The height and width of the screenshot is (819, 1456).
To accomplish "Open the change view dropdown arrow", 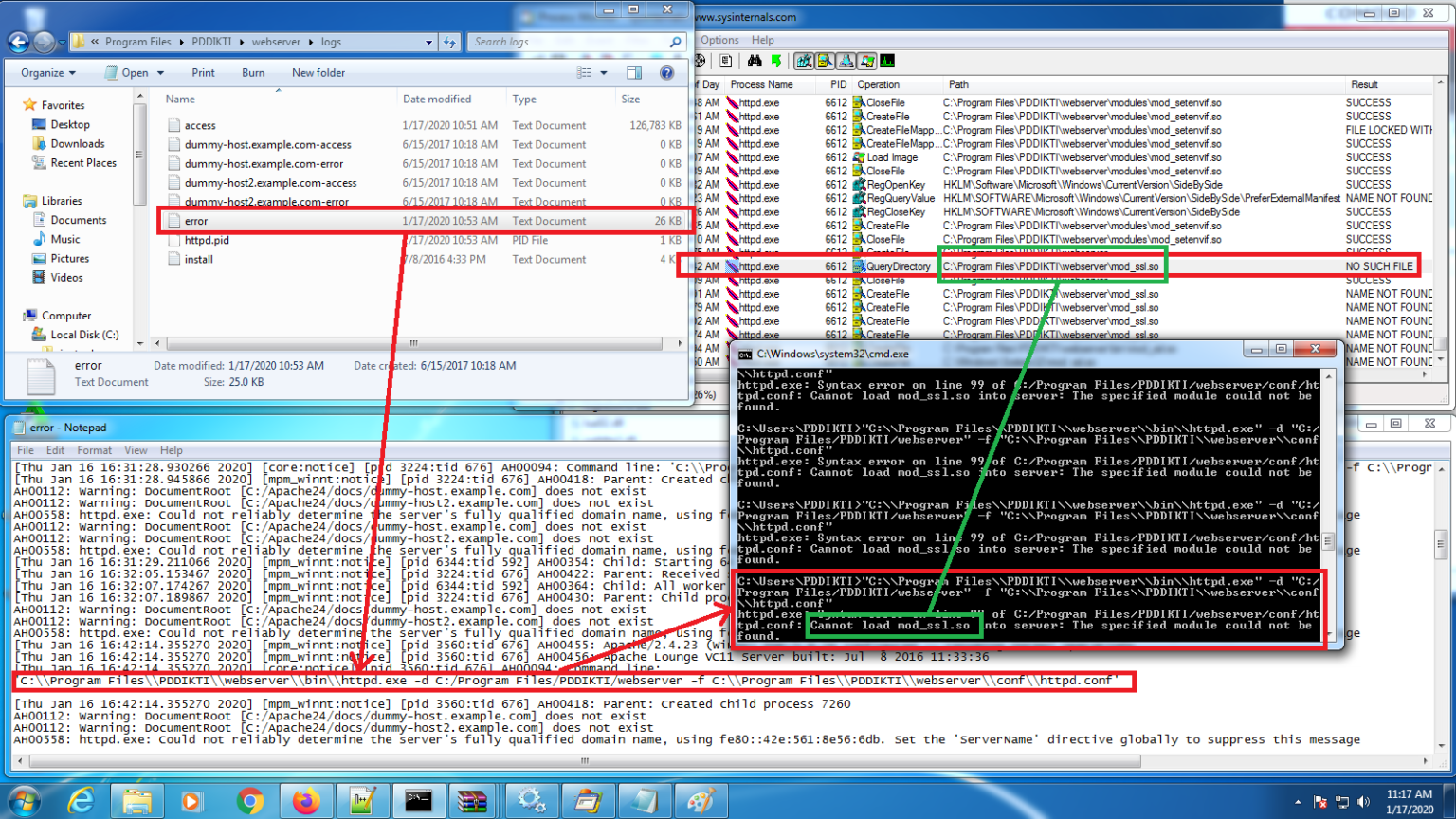I will pyautogui.click(x=604, y=73).
